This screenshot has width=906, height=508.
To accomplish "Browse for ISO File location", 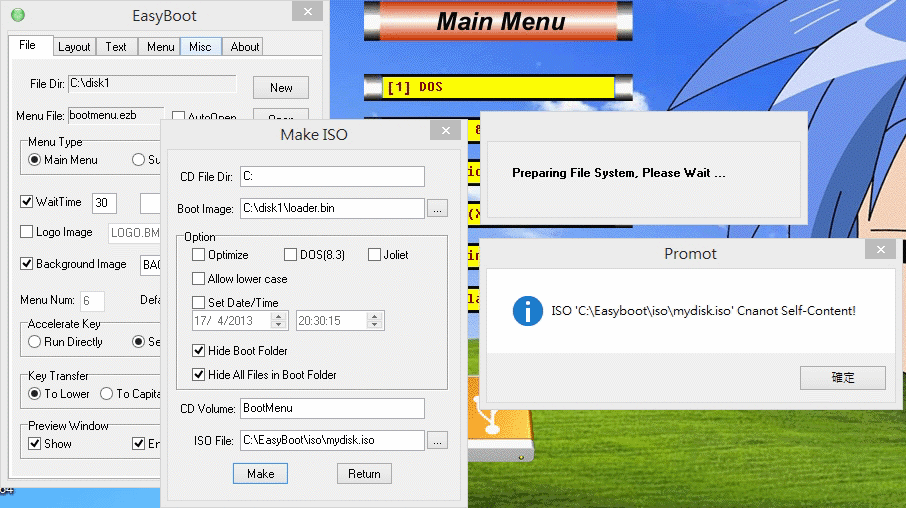I will [437, 441].
